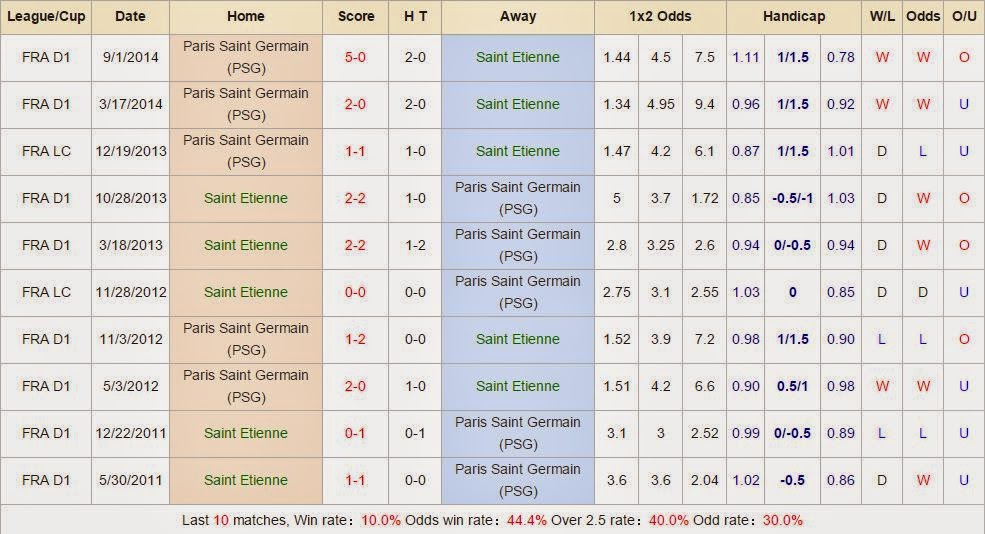The image size is (985, 534).
Task: Click the Date column header
Action: (130, 16)
